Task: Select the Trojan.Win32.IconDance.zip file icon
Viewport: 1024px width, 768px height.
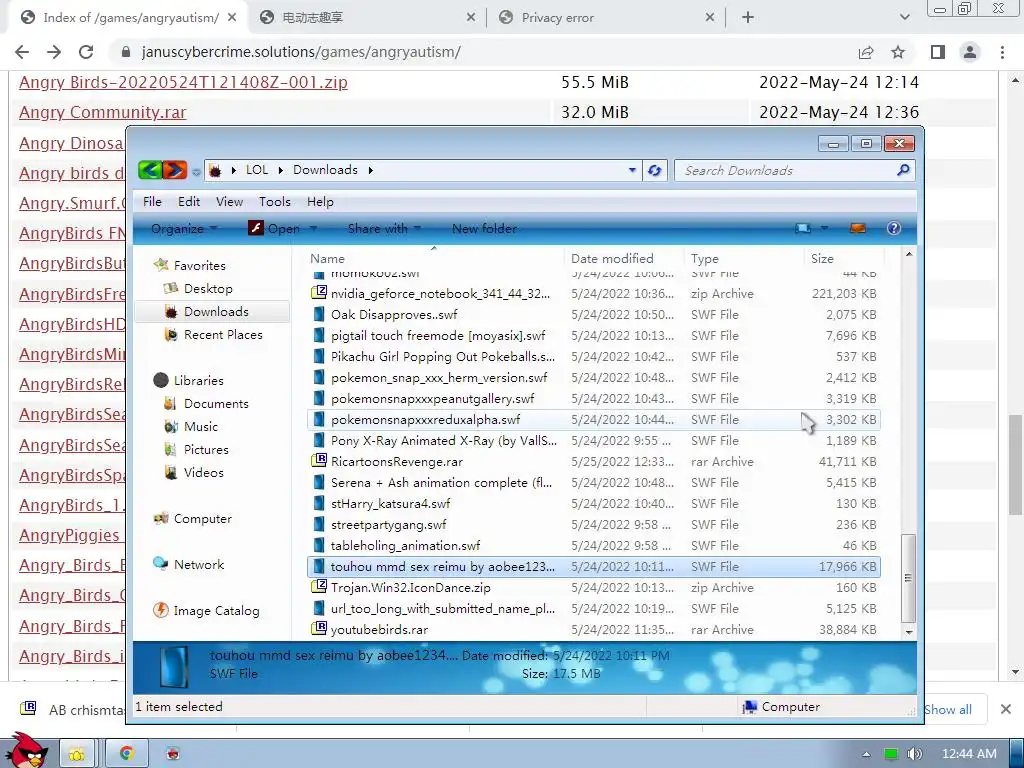Action: click(319, 587)
